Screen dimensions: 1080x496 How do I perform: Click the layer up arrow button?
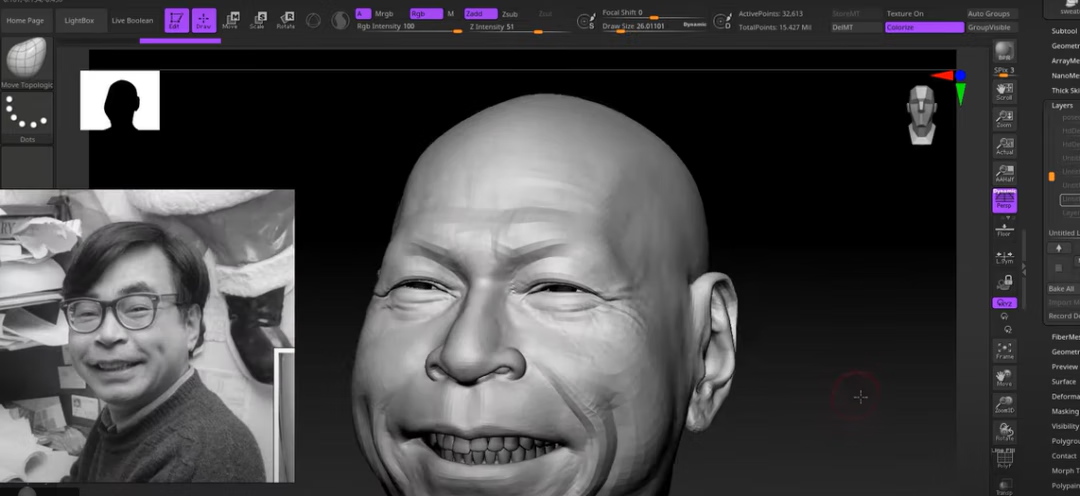point(1059,248)
